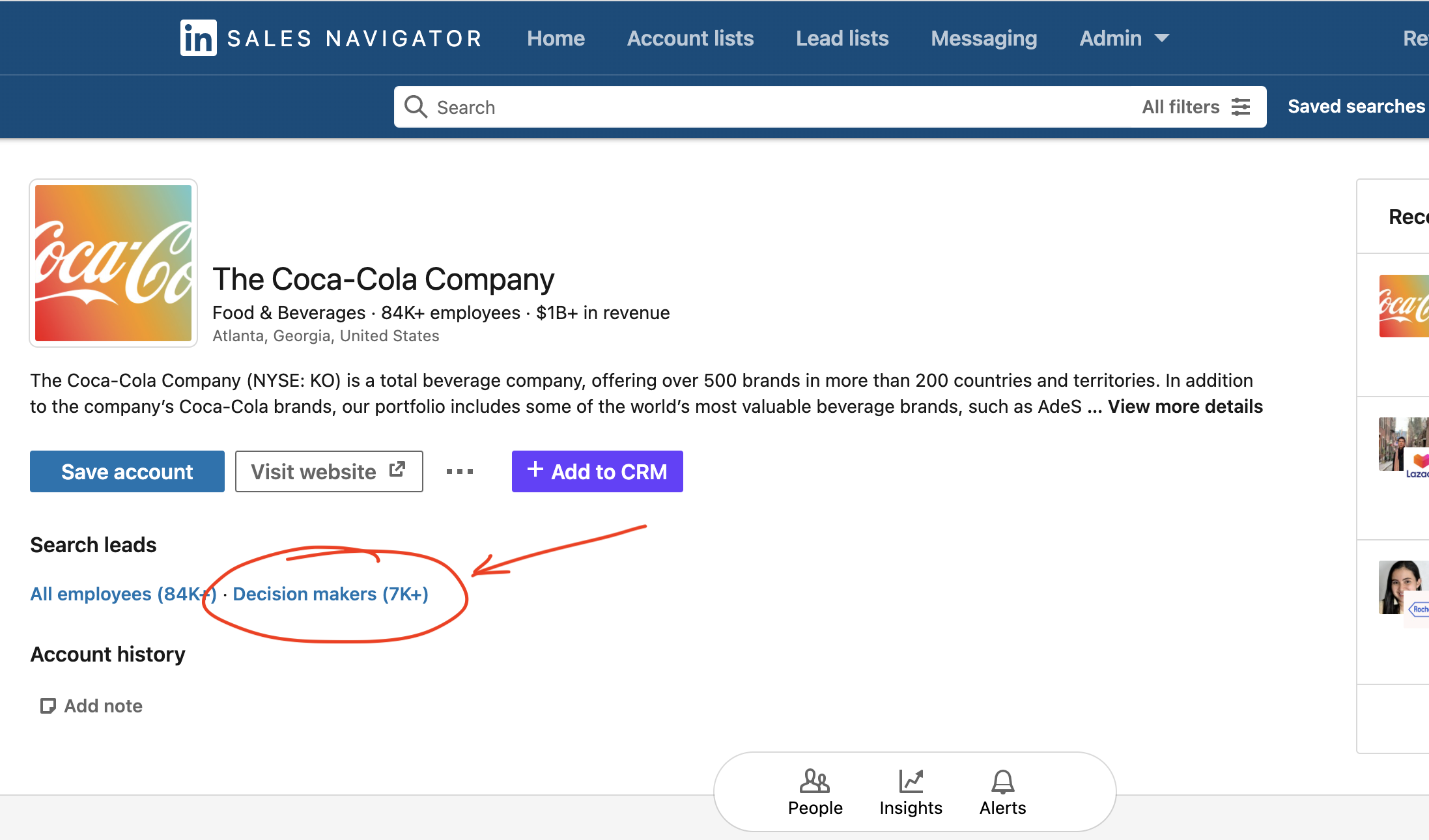Image resolution: width=1429 pixels, height=840 pixels.
Task: Click Coca-Cola thumbnail in right panel
Action: click(1404, 306)
